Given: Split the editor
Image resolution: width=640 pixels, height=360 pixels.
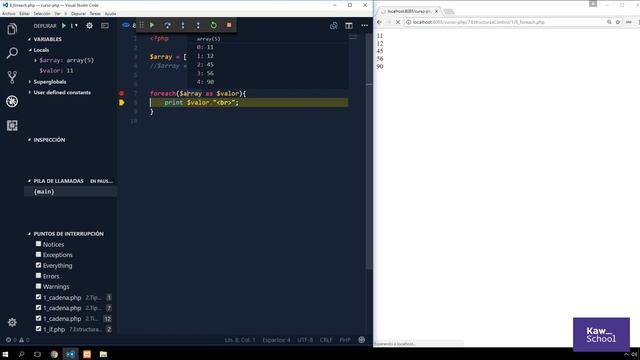Looking at the screenshot, I should (x=349, y=25).
